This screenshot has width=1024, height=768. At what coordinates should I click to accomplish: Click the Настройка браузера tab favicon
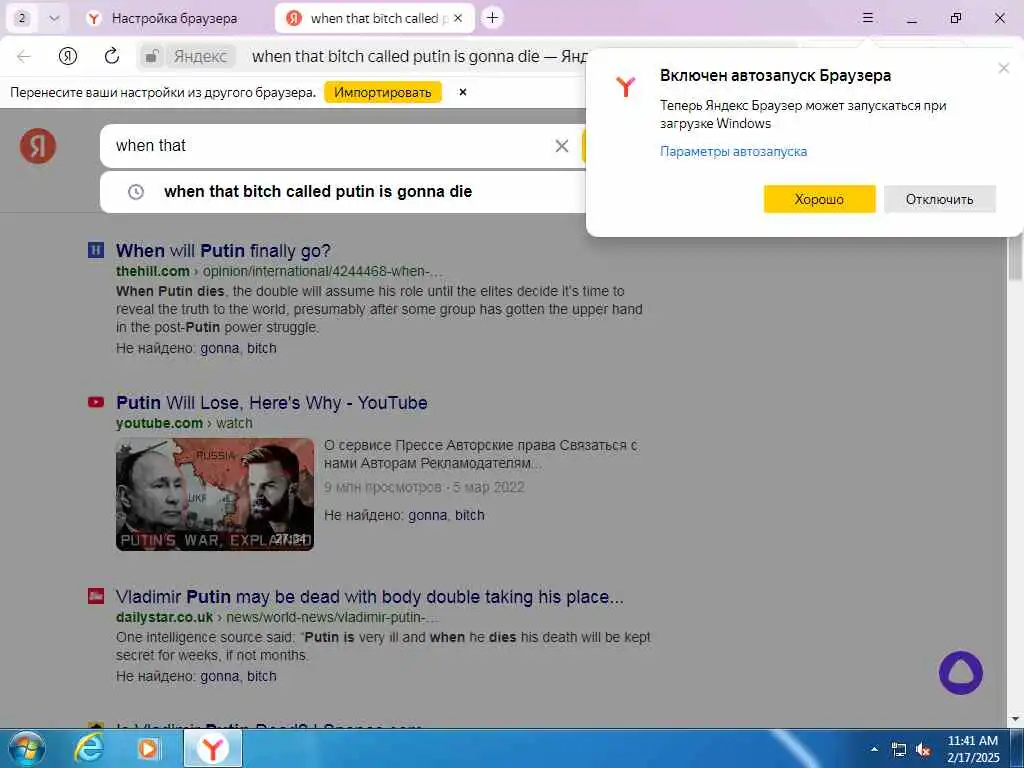click(x=94, y=18)
